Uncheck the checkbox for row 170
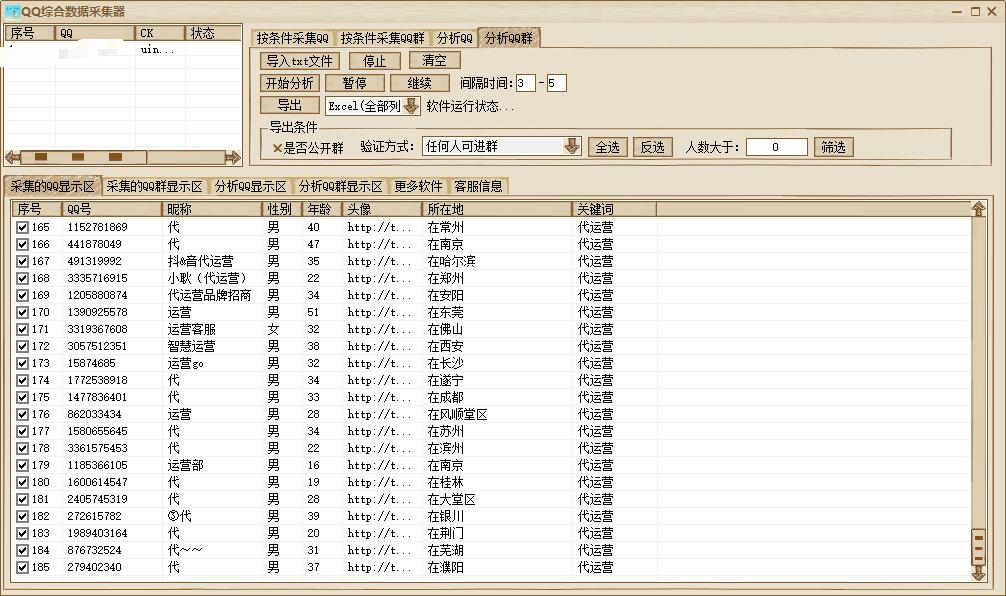 click(22, 312)
